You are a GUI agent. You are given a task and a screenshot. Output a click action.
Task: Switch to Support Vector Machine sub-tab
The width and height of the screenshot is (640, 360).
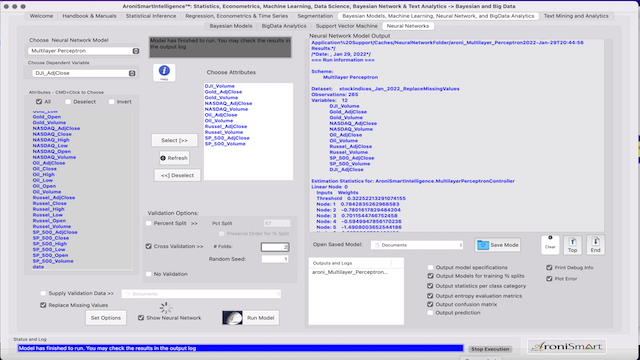click(x=347, y=26)
